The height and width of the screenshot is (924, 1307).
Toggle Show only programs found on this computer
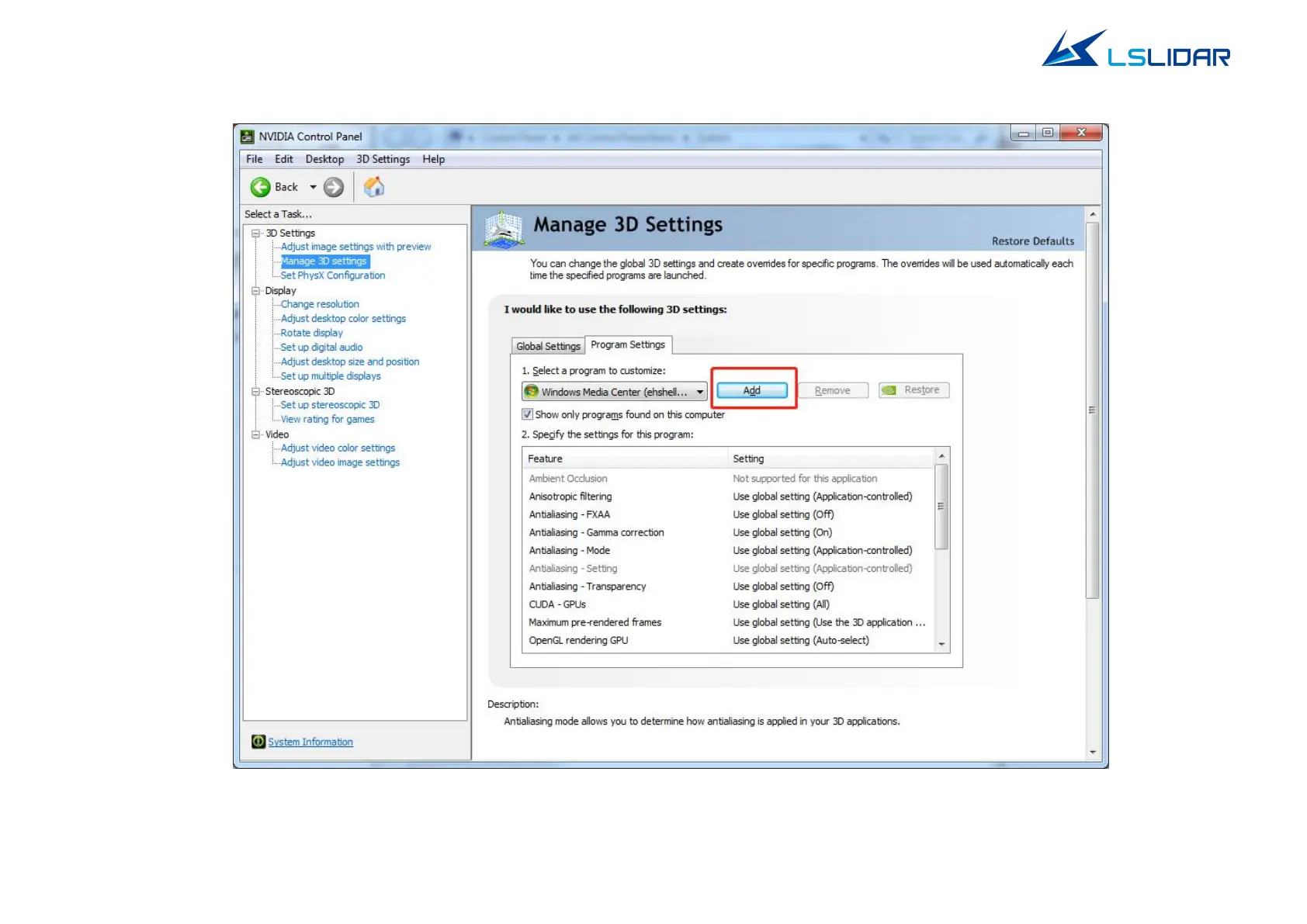[528, 414]
